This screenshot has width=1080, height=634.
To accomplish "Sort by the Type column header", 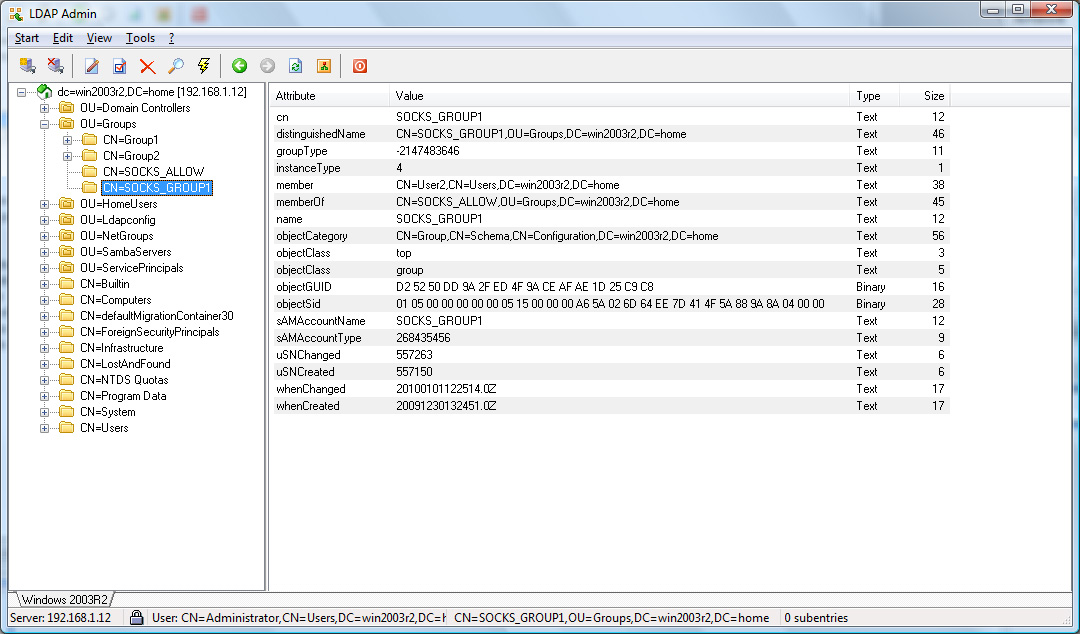I will (x=874, y=96).
